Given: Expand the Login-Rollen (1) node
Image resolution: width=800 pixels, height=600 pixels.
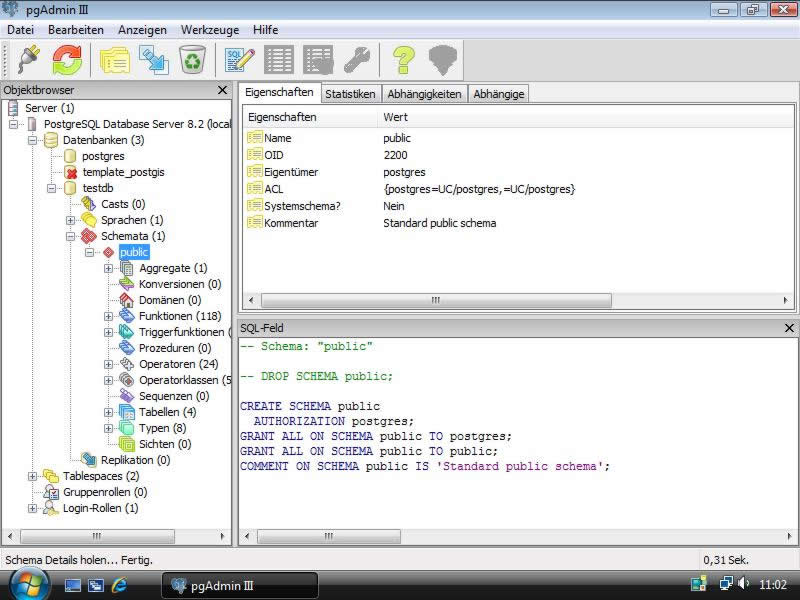Looking at the screenshot, I should click(x=32, y=508).
